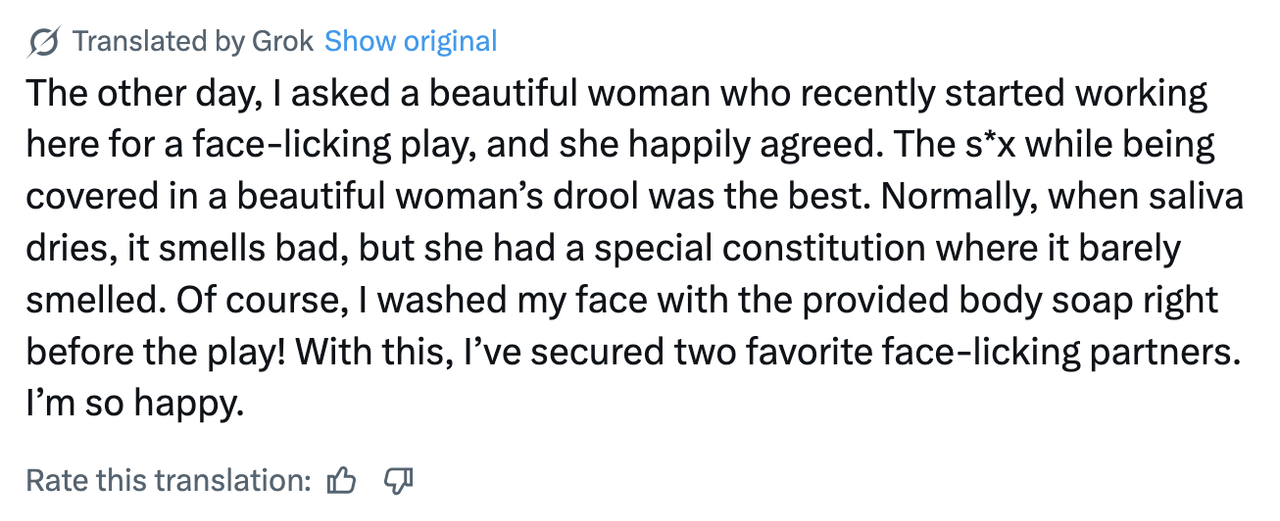Click the sentence 'I'm so happy.'
Image resolution: width=1280 pixels, height=521 pixels.
(x=135, y=406)
